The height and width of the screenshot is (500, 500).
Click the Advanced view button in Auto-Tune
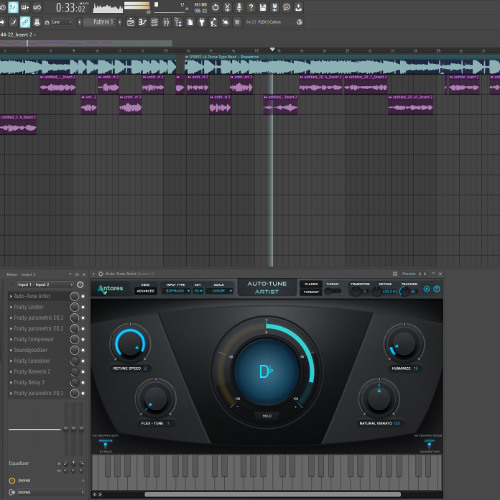pyautogui.click(x=145, y=291)
